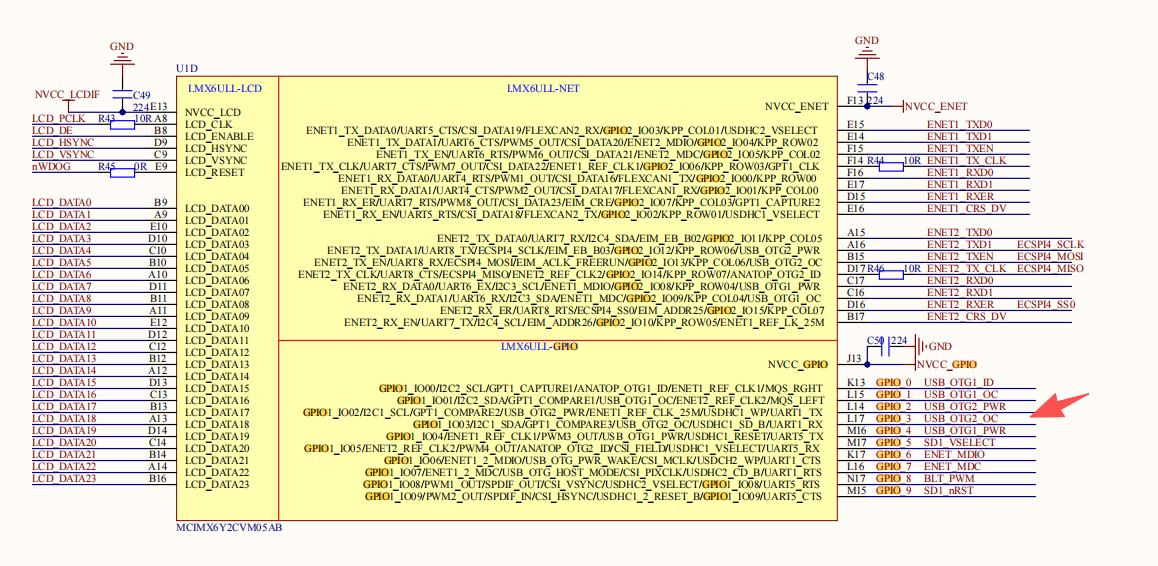Click the LCD_DATA23 net label on left
The width and height of the screenshot is (1158, 566).
point(64,478)
